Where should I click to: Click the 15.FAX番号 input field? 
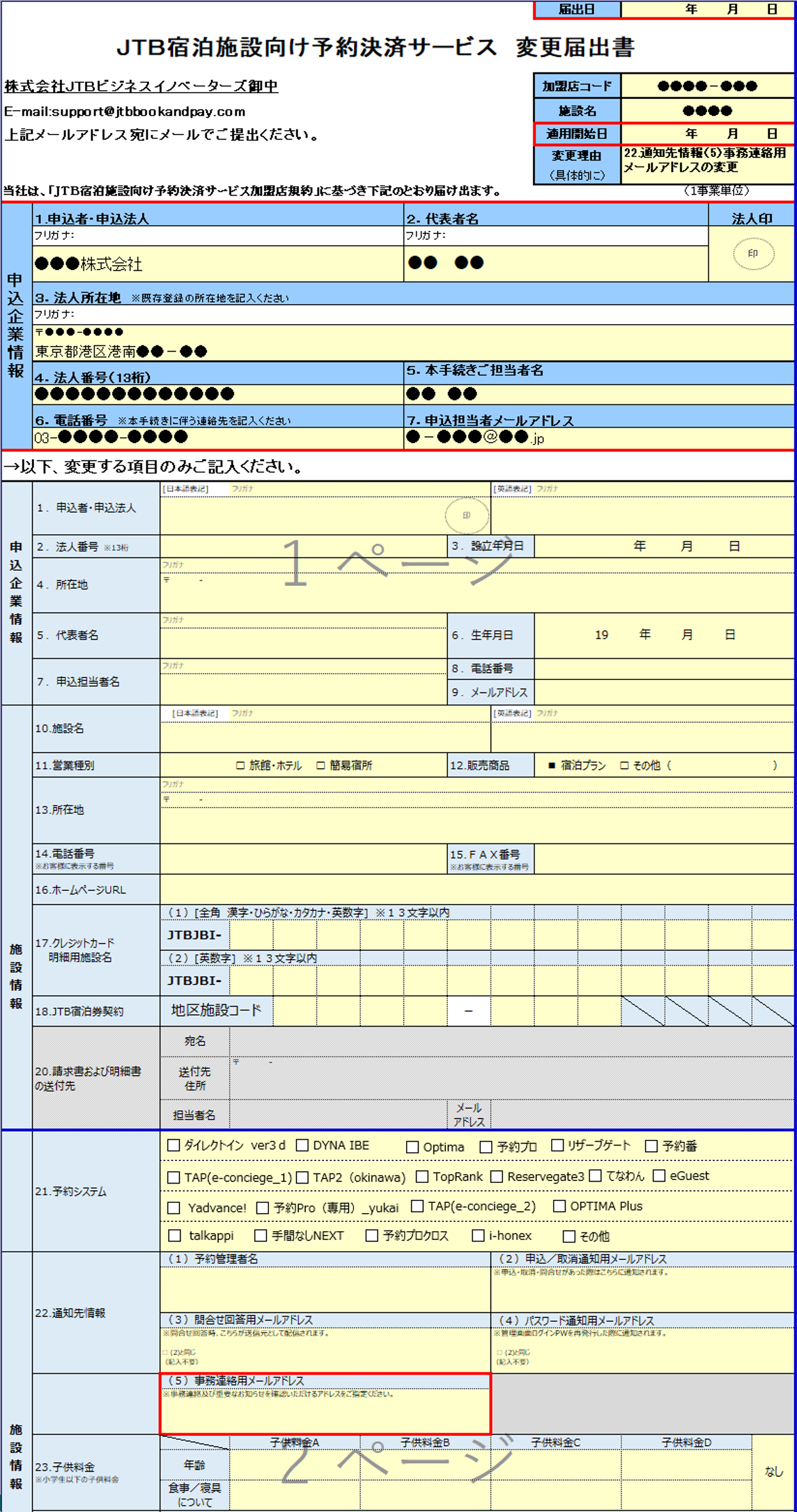coord(664,859)
